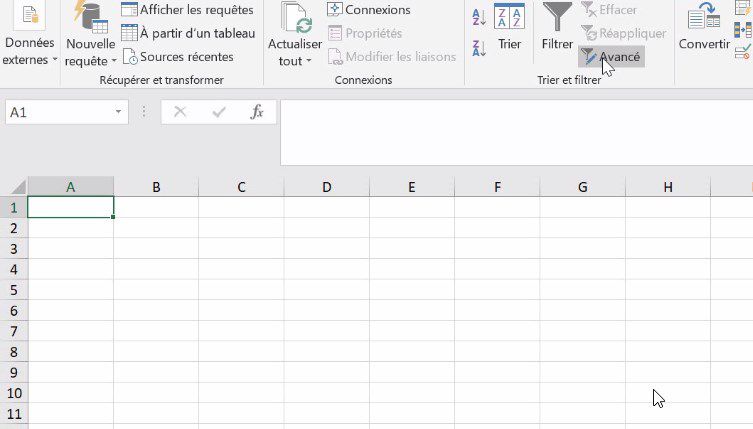The width and height of the screenshot is (753, 429).
Task: Click the Name Box showing A1
Action: (x=58, y=112)
